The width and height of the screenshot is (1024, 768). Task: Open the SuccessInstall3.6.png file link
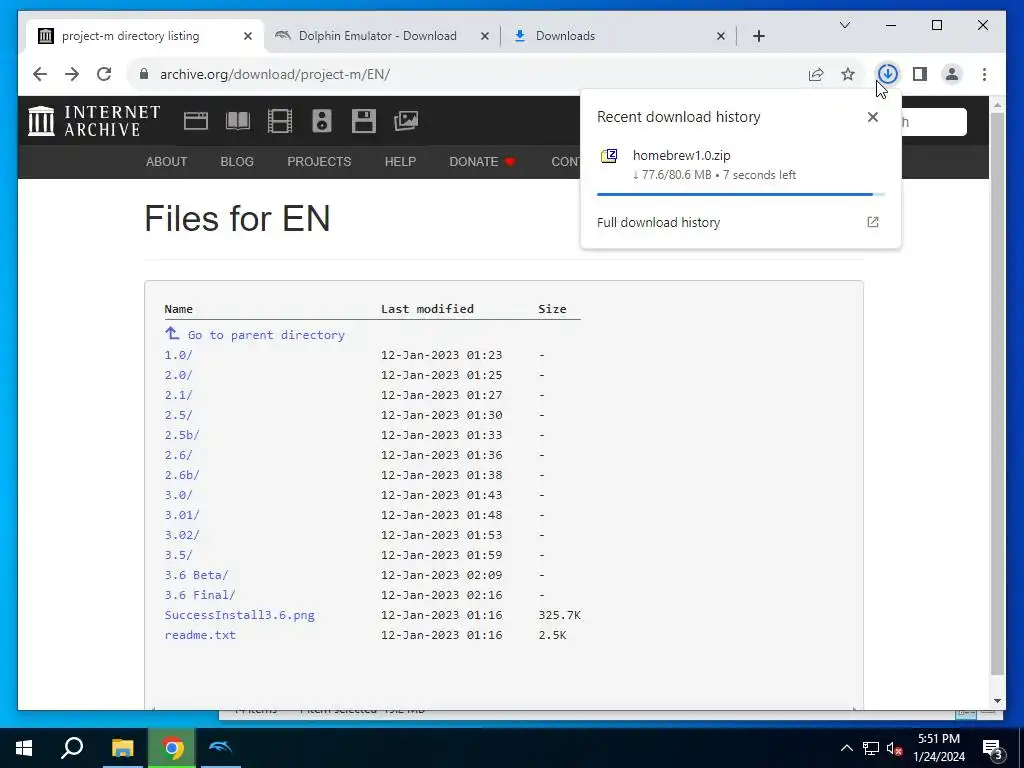[239, 615]
